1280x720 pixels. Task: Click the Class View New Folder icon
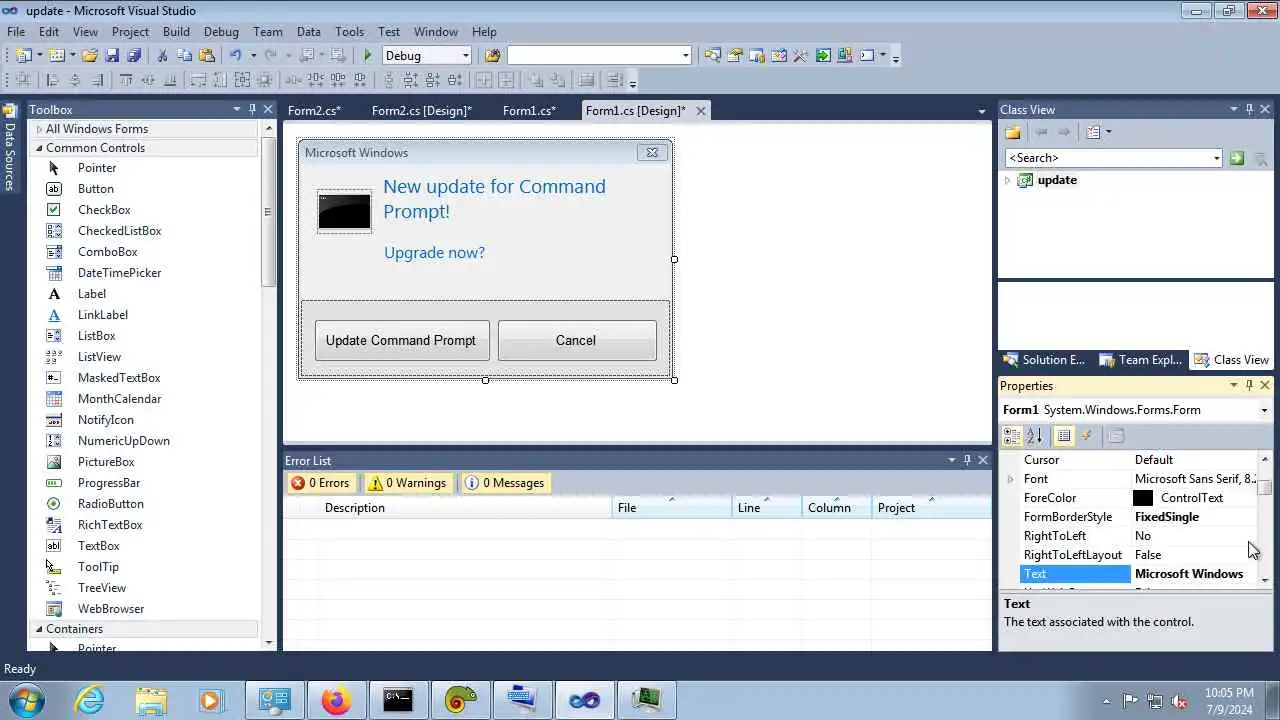(1013, 132)
